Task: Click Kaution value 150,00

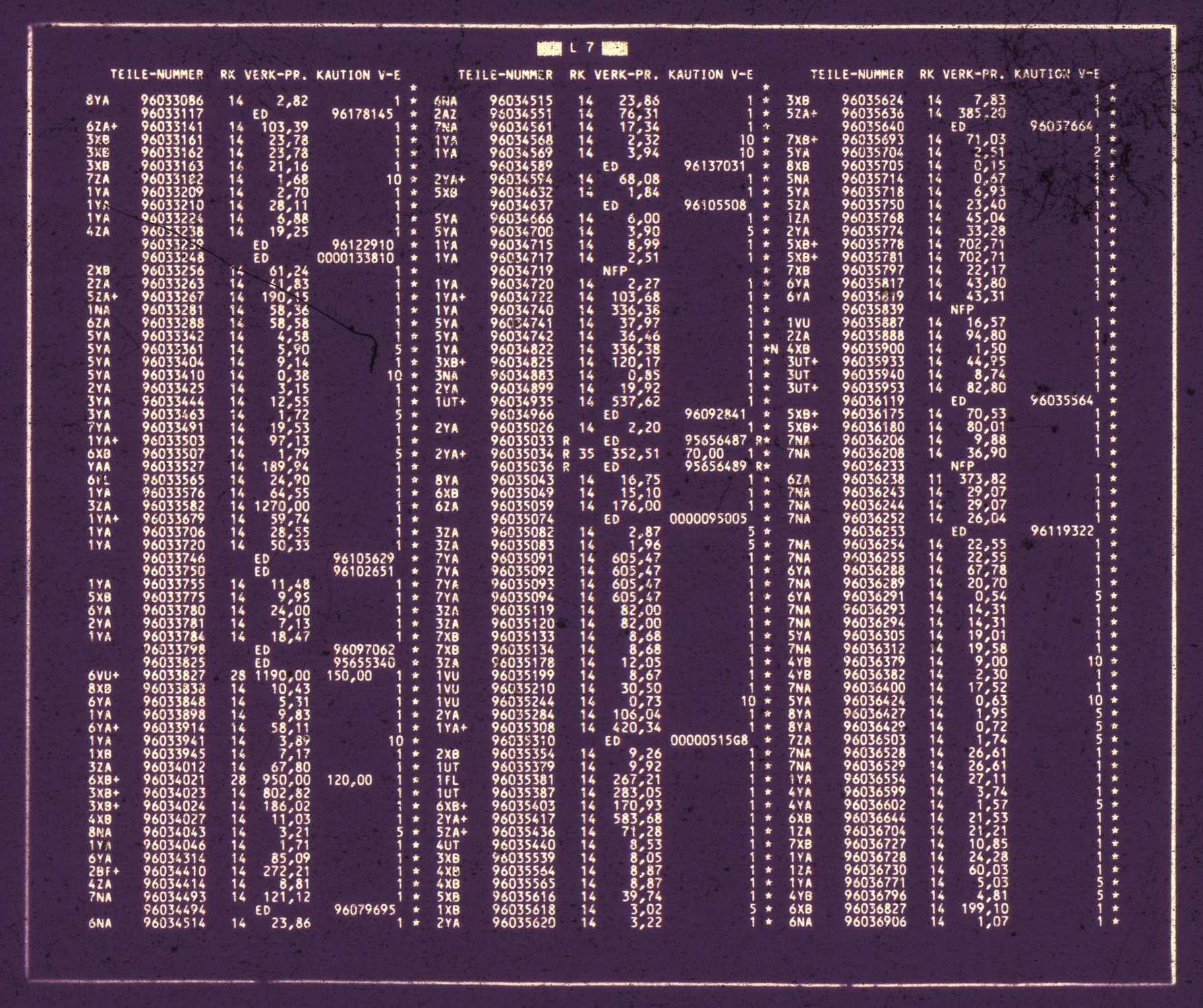Action: pyautogui.click(x=349, y=676)
